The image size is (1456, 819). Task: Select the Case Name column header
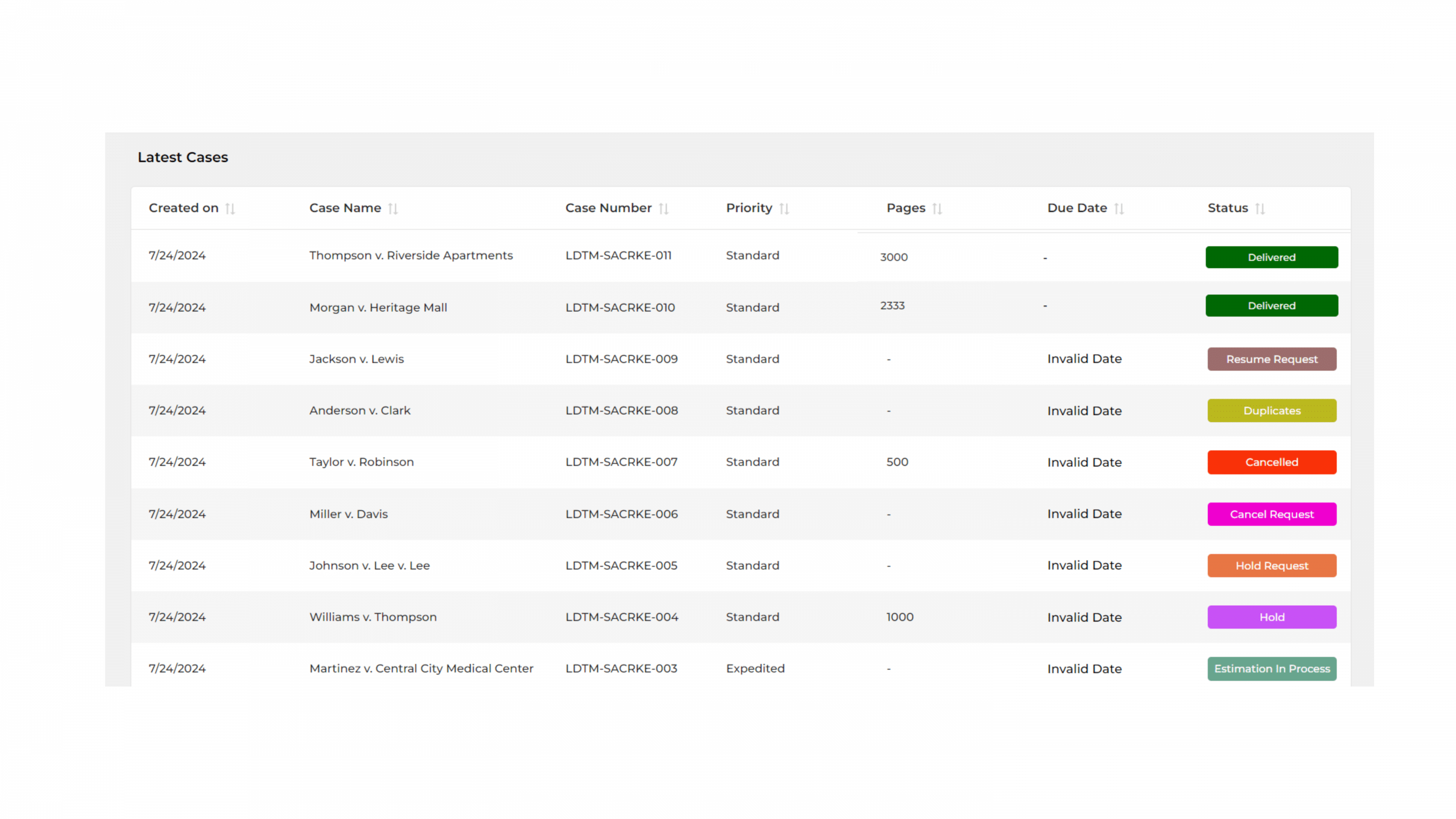click(345, 208)
